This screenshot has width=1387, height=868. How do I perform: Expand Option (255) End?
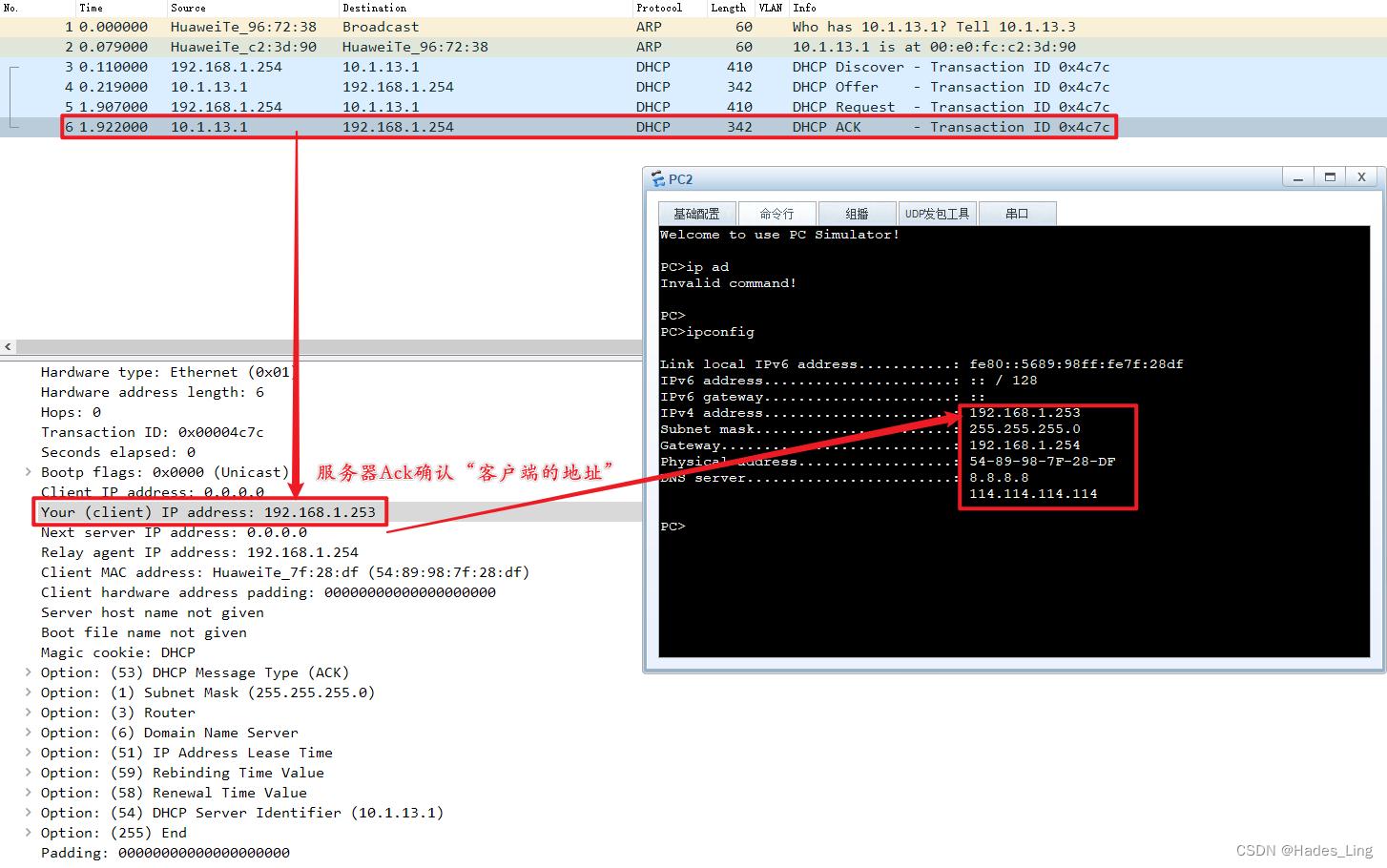pos(29,833)
